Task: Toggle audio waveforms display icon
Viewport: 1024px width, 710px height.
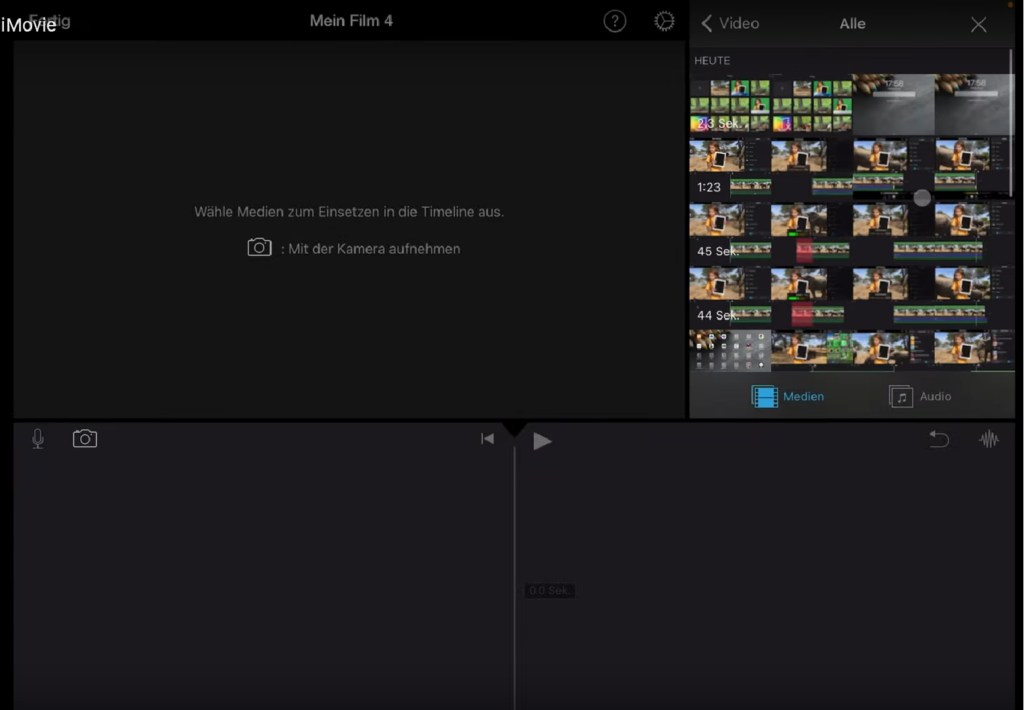Action: (988, 439)
